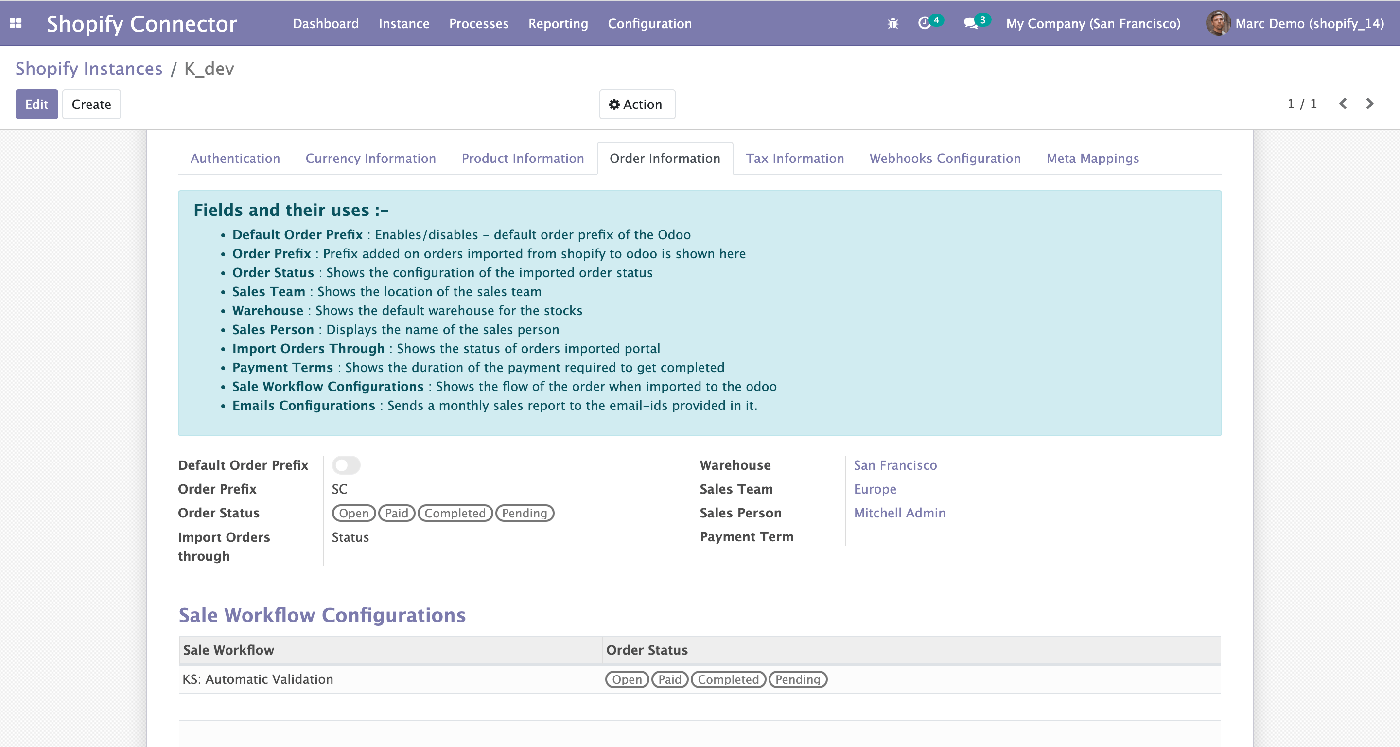The image size is (1400, 747).
Task: Open the Action dropdown
Action: point(637,104)
